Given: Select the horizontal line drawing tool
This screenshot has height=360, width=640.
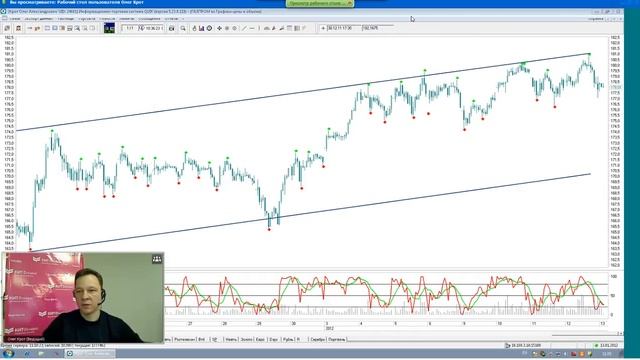Looking at the screenshot, I should [252, 28].
